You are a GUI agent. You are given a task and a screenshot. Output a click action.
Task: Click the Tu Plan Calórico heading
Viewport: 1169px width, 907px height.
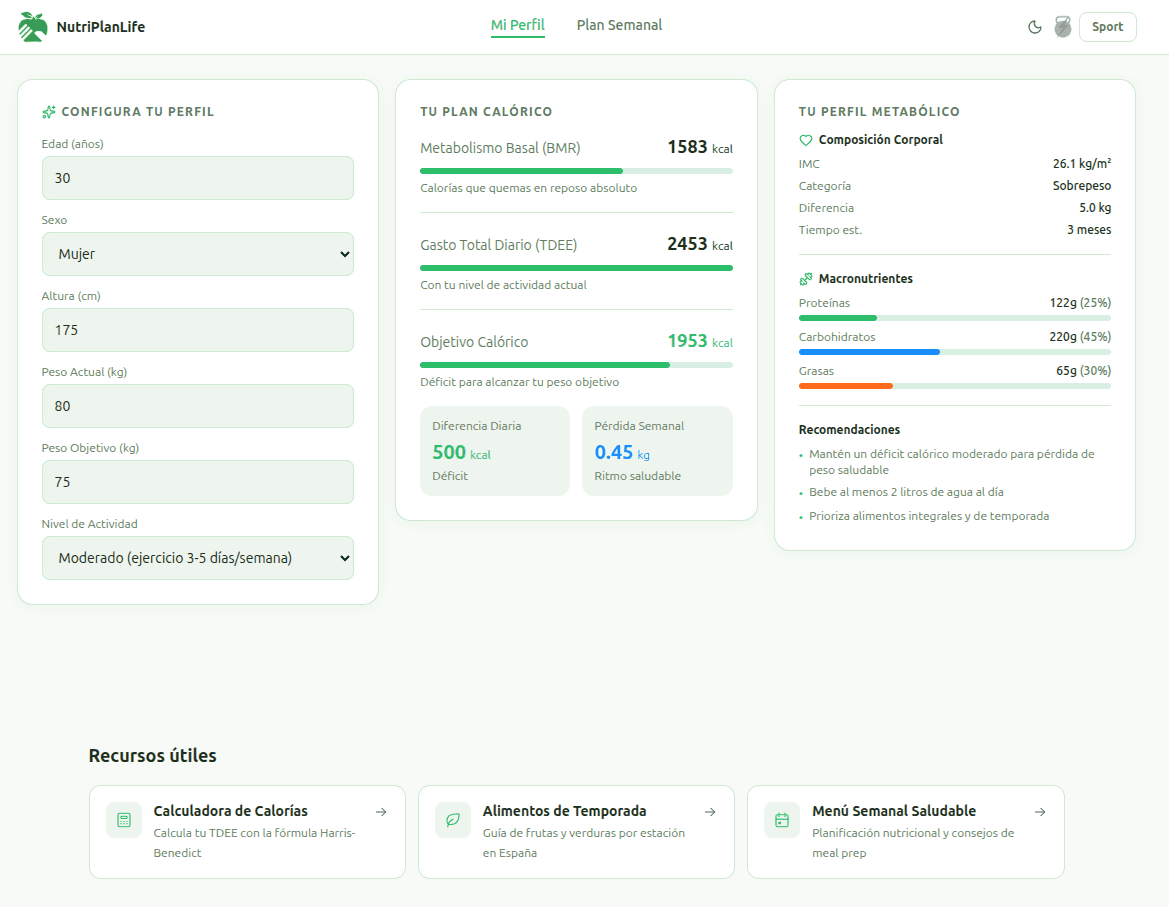(x=486, y=112)
